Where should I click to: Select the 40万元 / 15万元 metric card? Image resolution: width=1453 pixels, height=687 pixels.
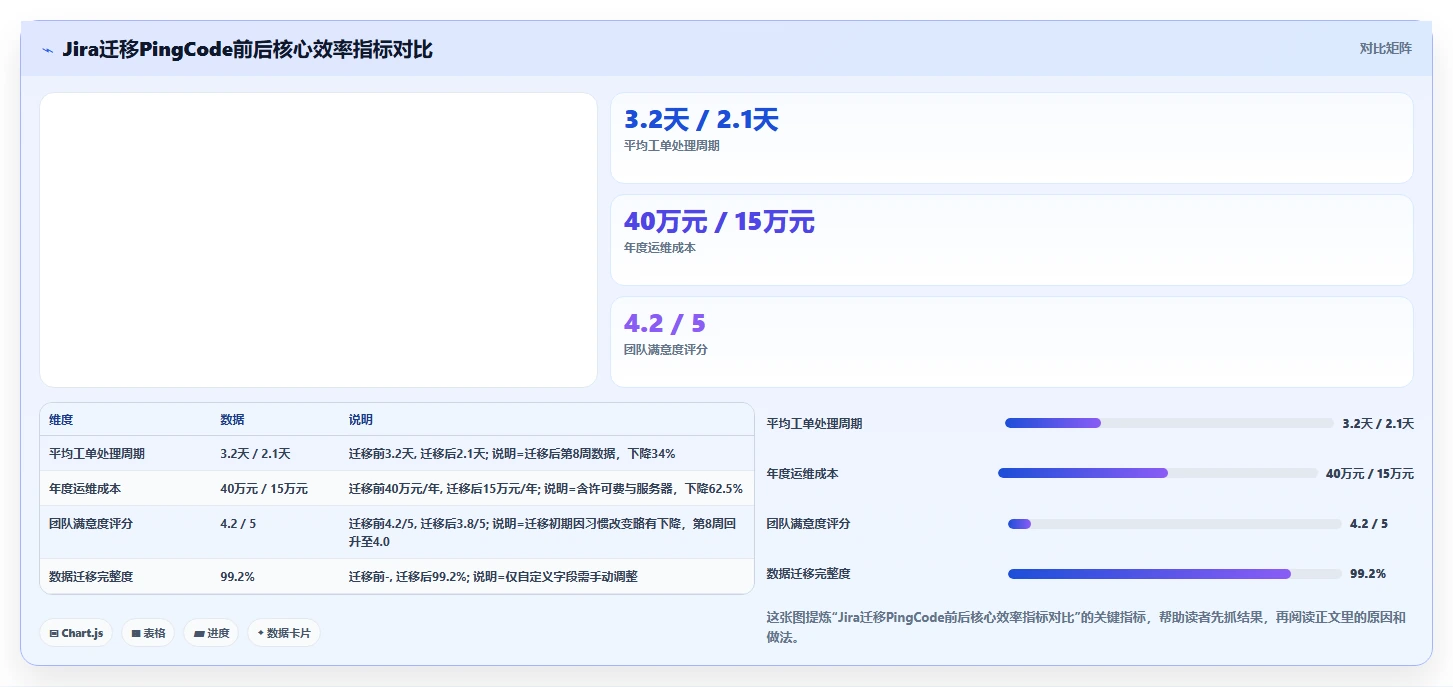click(1011, 240)
